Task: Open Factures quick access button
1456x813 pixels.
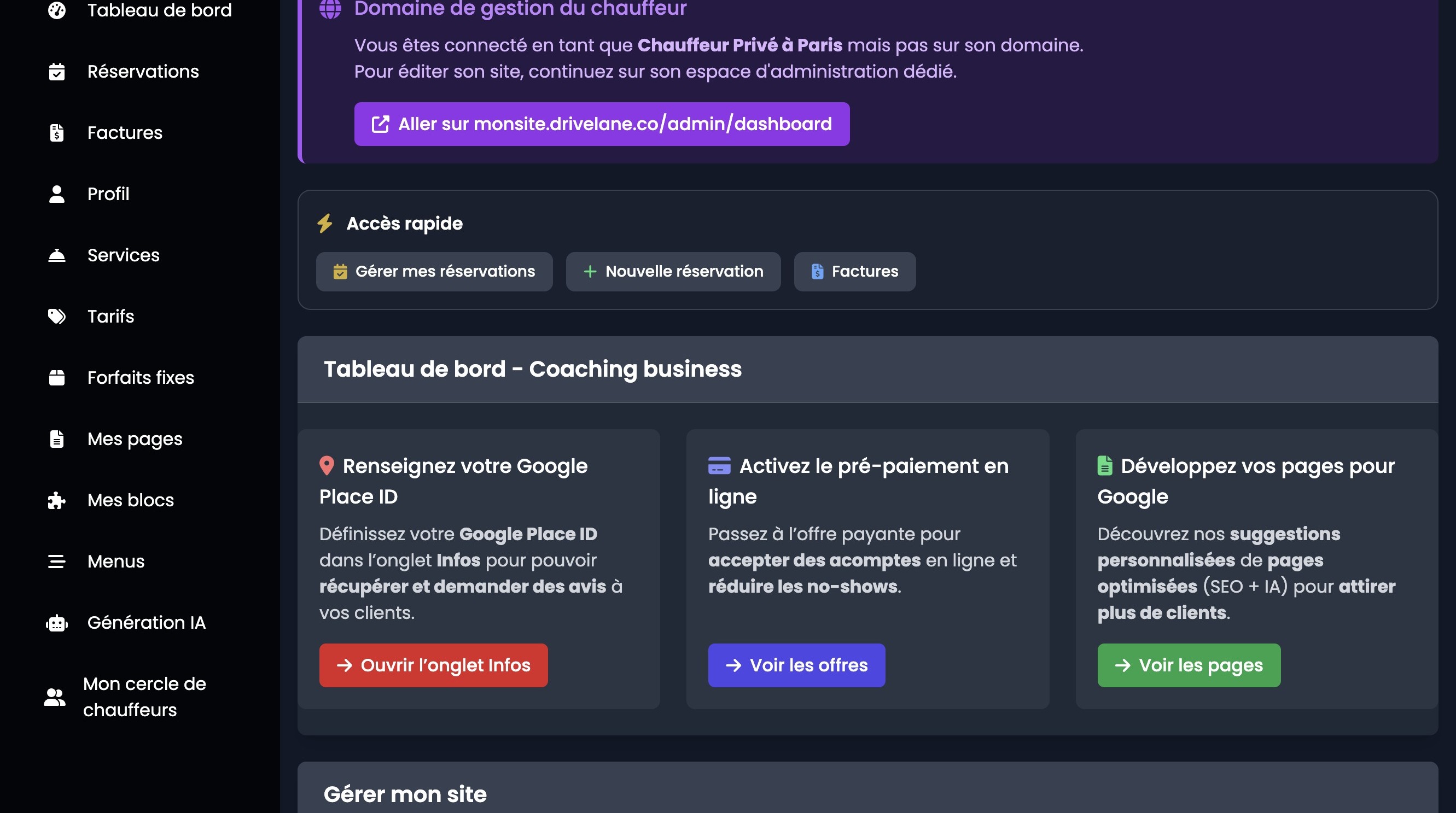Action: point(854,272)
